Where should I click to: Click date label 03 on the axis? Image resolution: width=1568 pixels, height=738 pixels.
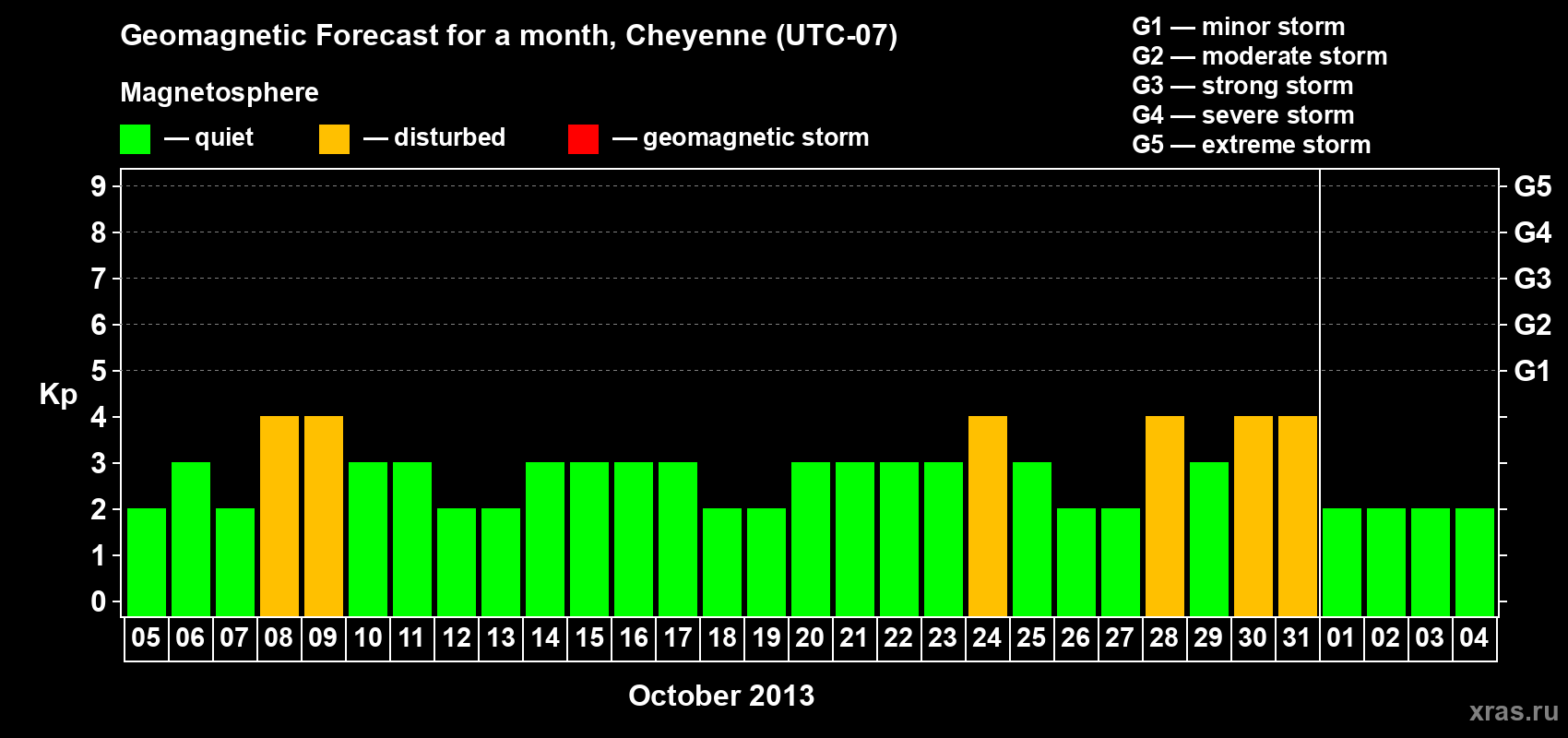tap(1430, 638)
